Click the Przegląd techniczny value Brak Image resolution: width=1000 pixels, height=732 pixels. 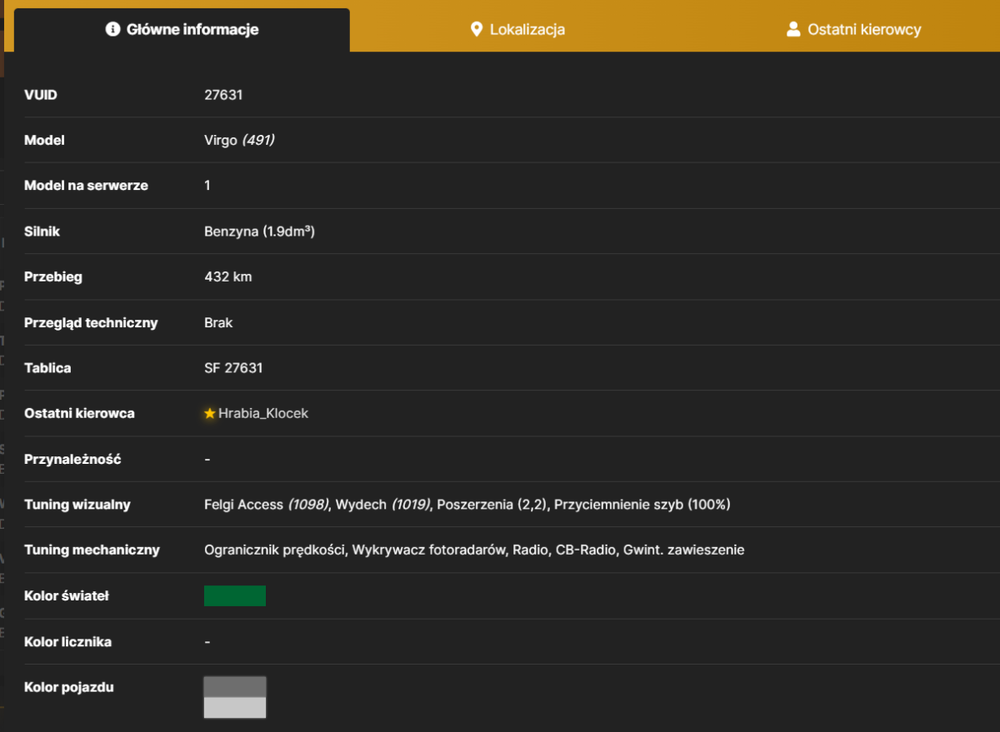218,323
